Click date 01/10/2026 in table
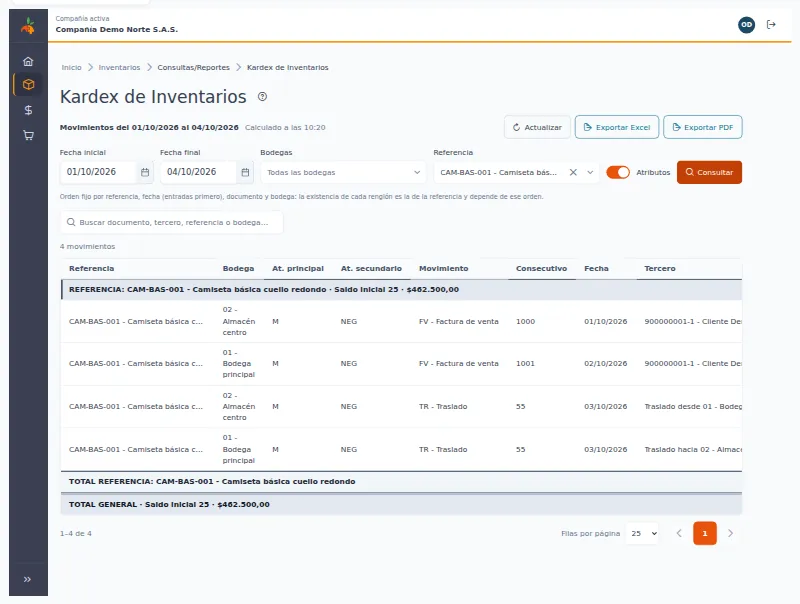 (x=606, y=321)
